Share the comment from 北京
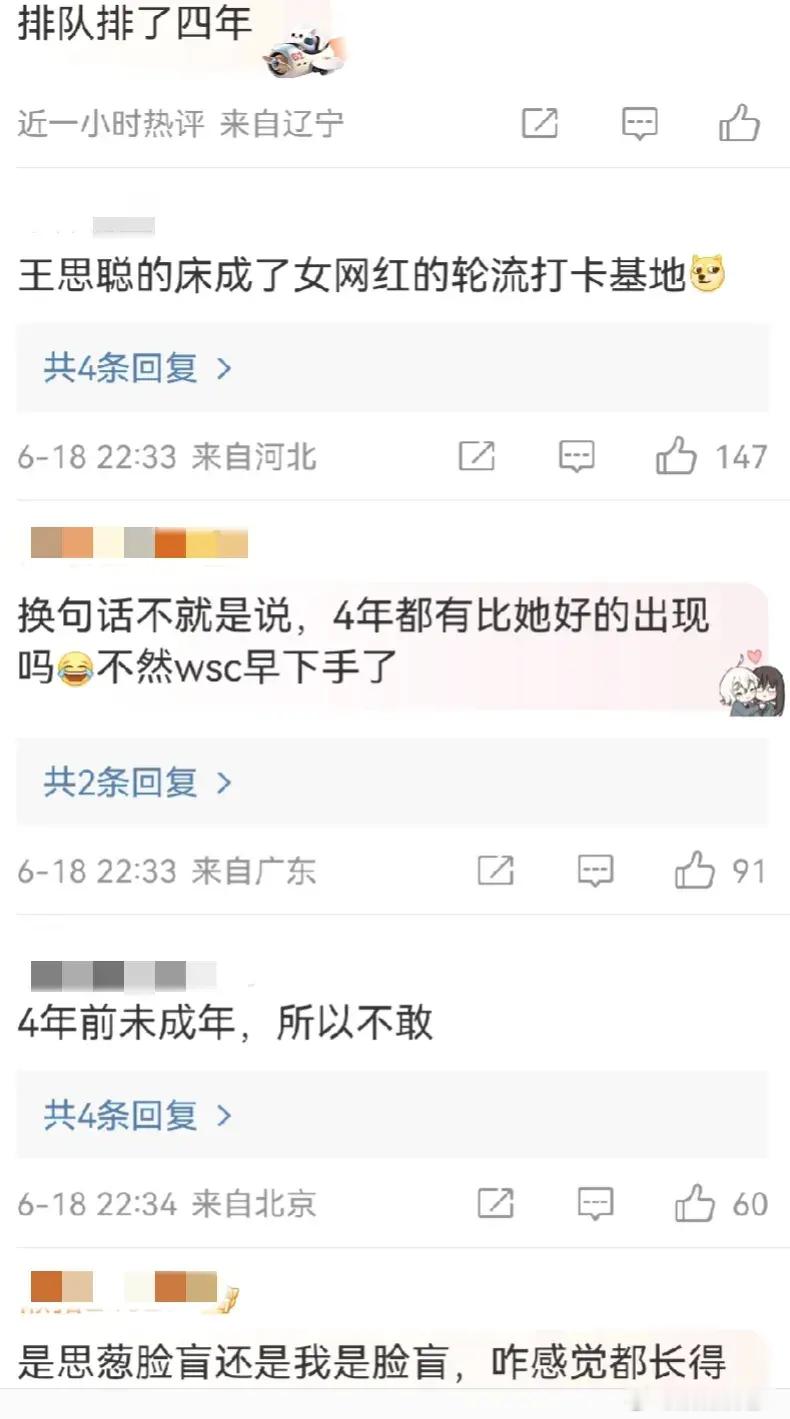The height and width of the screenshot is (1419, 790). [x=496, y=1203]
